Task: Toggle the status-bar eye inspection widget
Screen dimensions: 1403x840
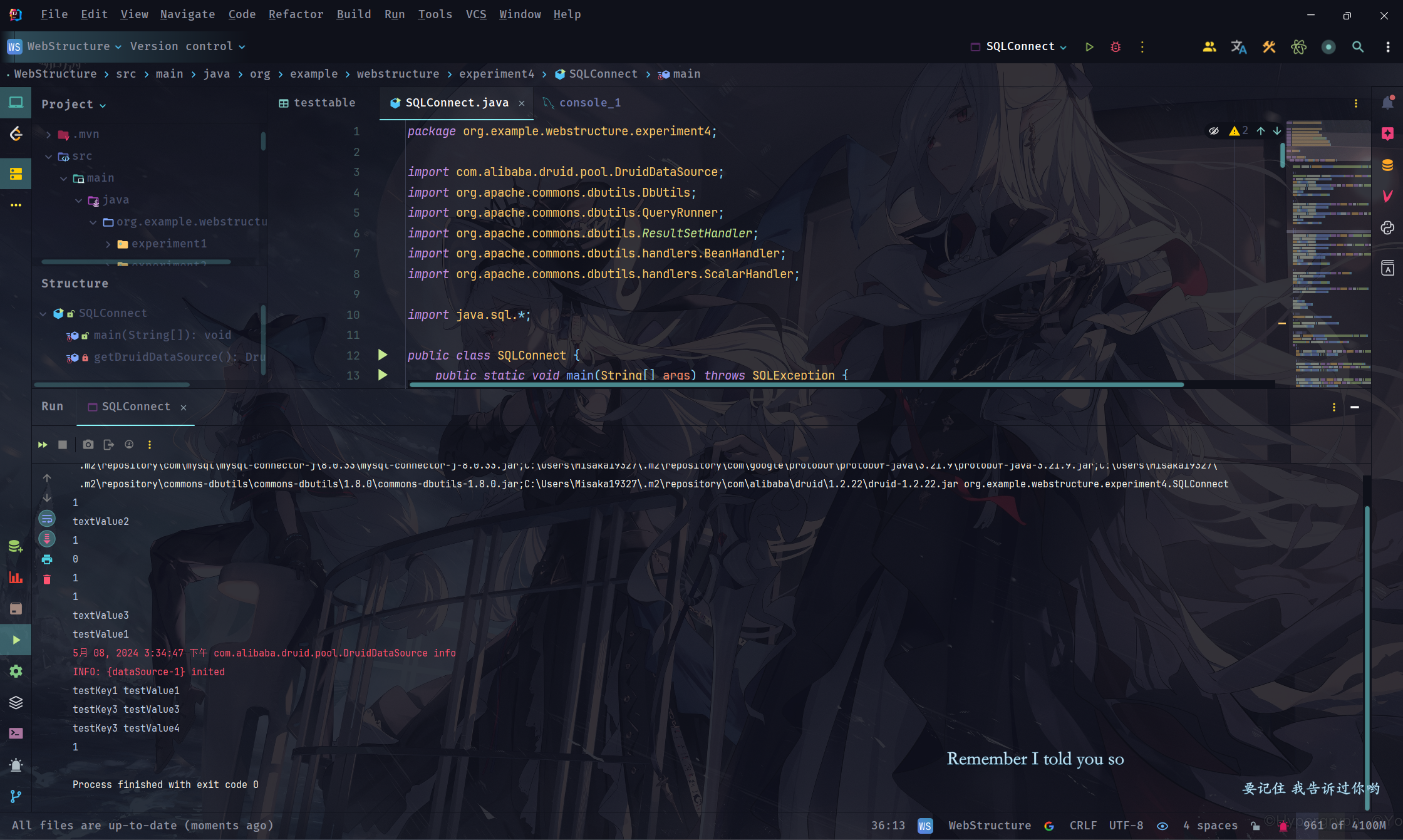Action: coord(1162,826)
